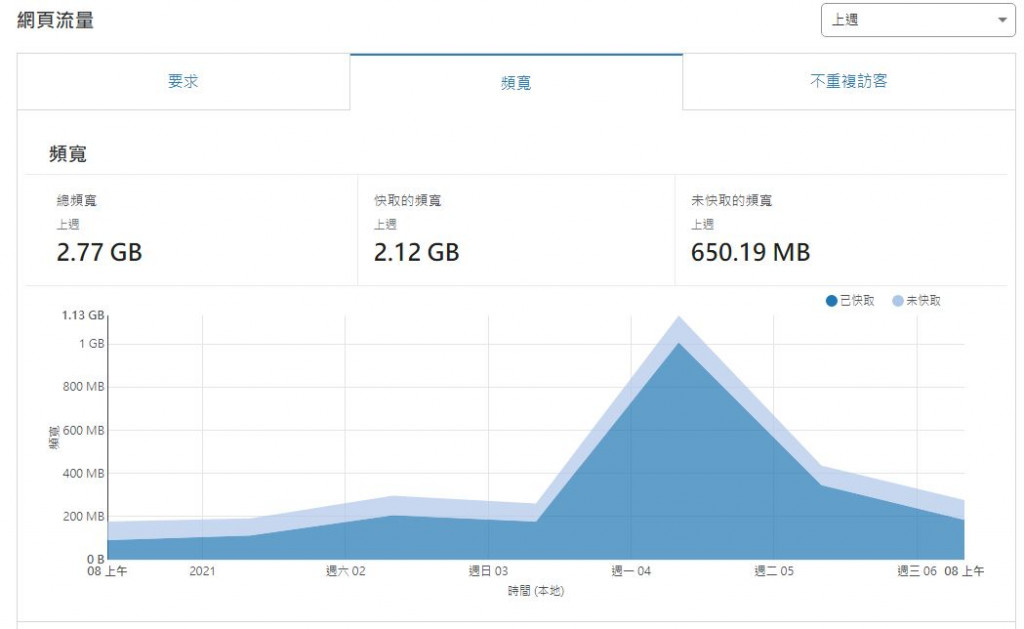Click the 已快取 legend label
Viewport: 1024px width, 629px height.
point(857,300)
